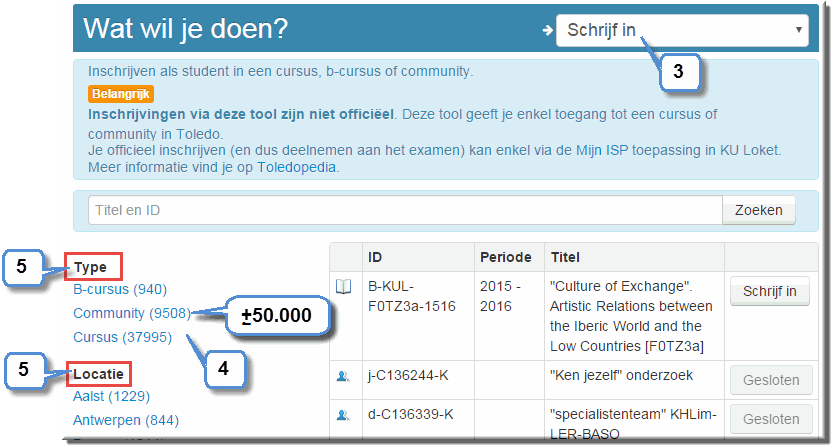Click the community icon for j-C136244-K
This screenshot has height=448, width=835.
[x=343, y=377]
